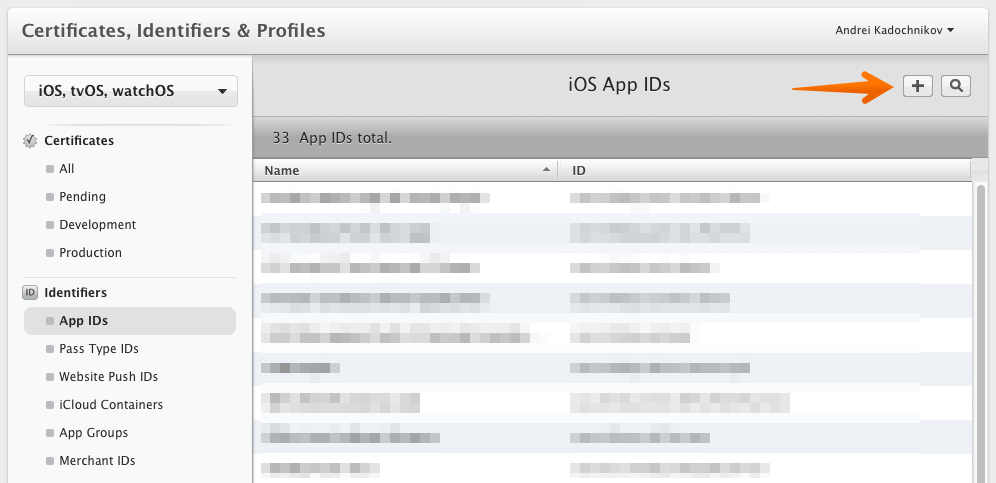Image resolution: width=996 pixels, height=483 pixels.
Task: Open search with the magnifier icon
Action: [x=956, y=86]
